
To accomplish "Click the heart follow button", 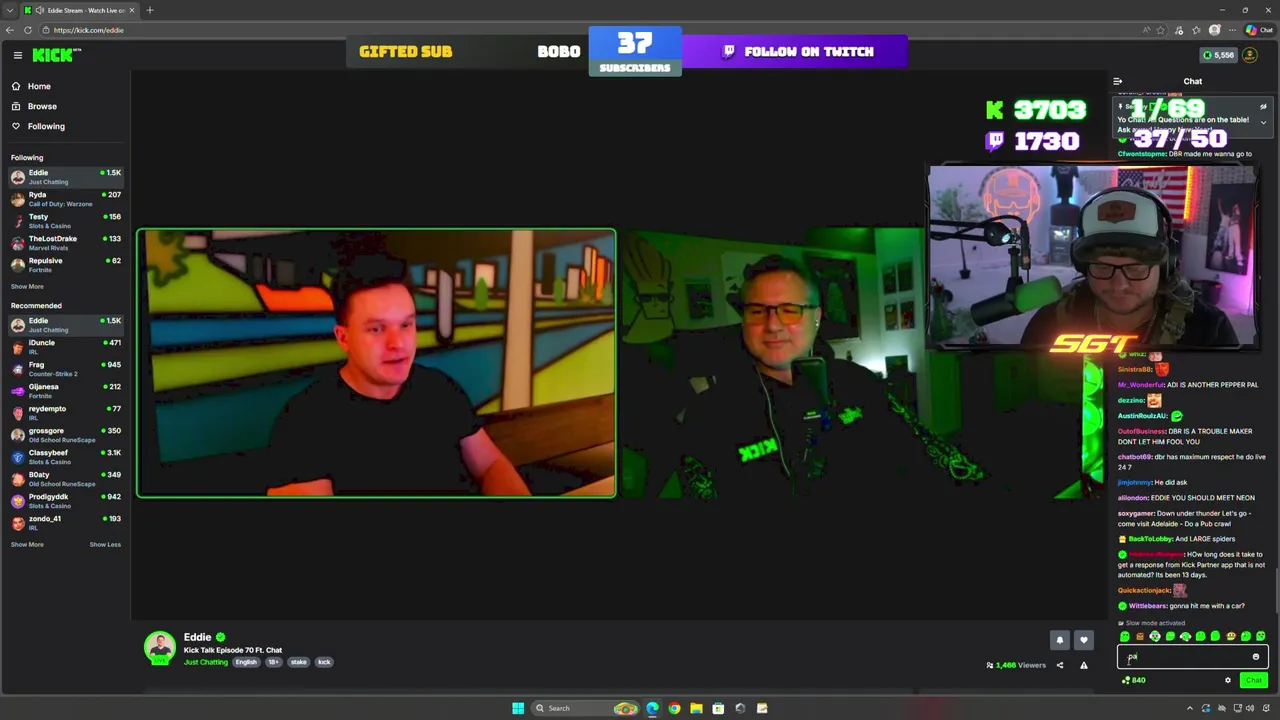I will [x=1083, y=640].
